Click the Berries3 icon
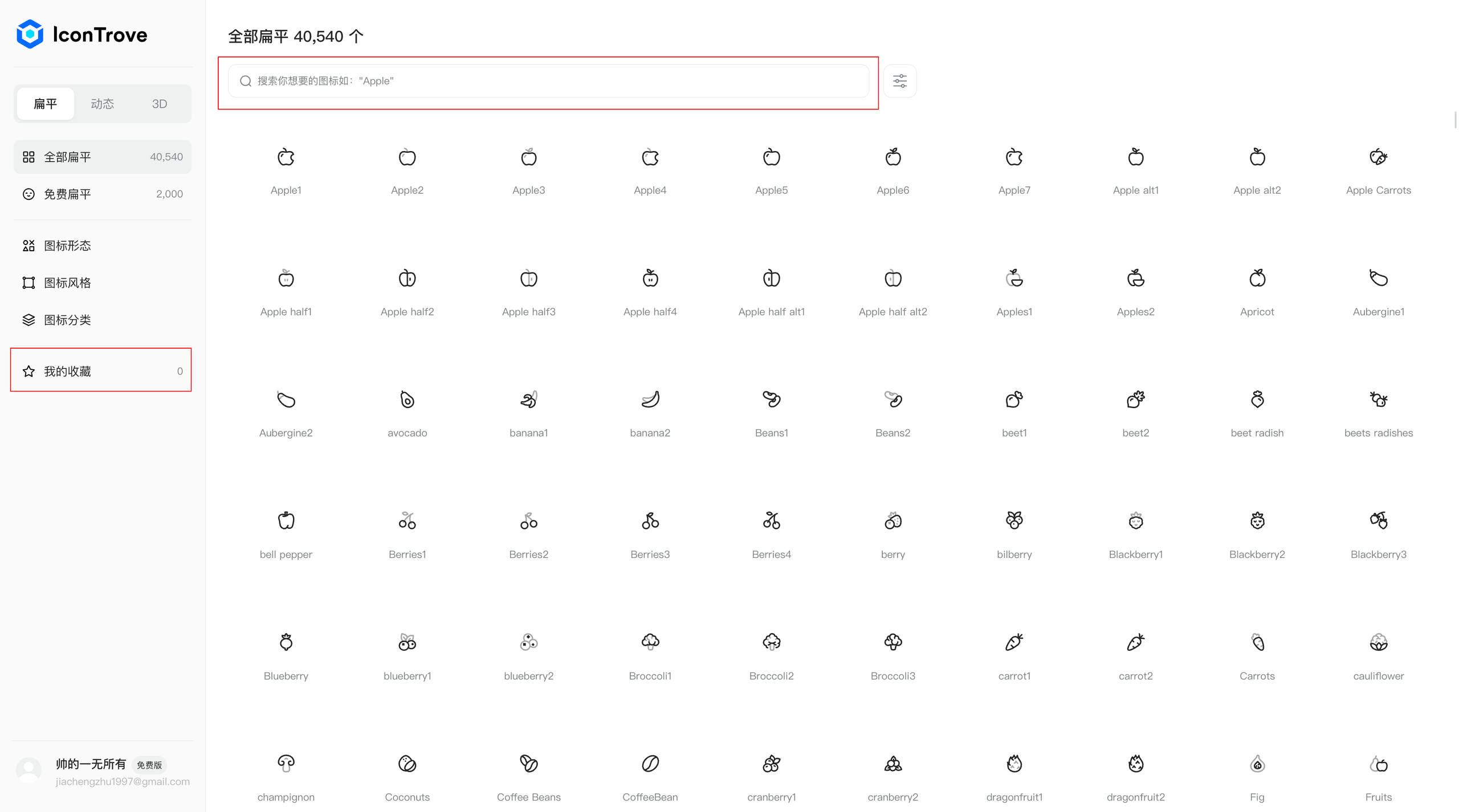1459x812 pixels. 650,521
